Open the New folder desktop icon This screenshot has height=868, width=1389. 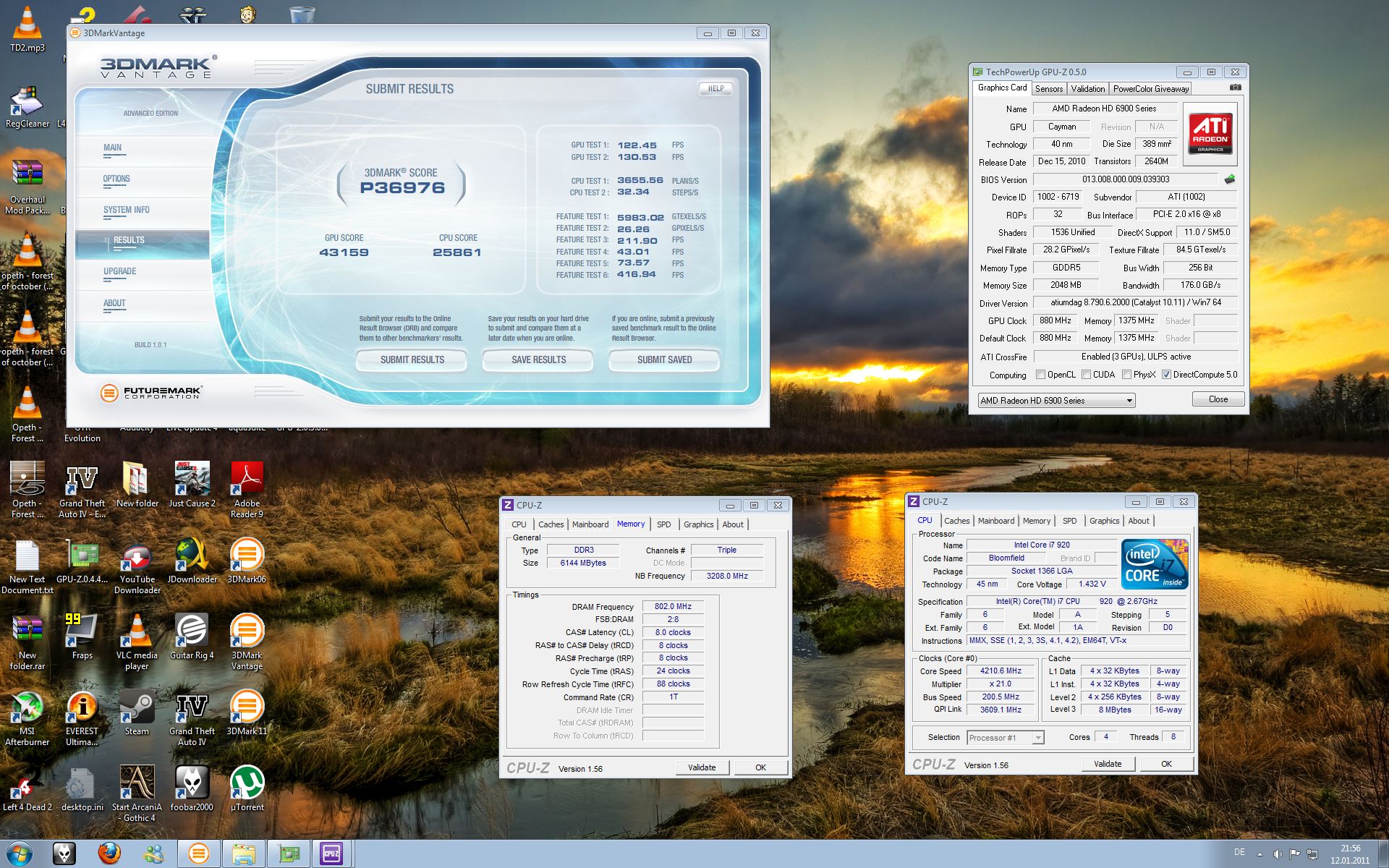137,483
